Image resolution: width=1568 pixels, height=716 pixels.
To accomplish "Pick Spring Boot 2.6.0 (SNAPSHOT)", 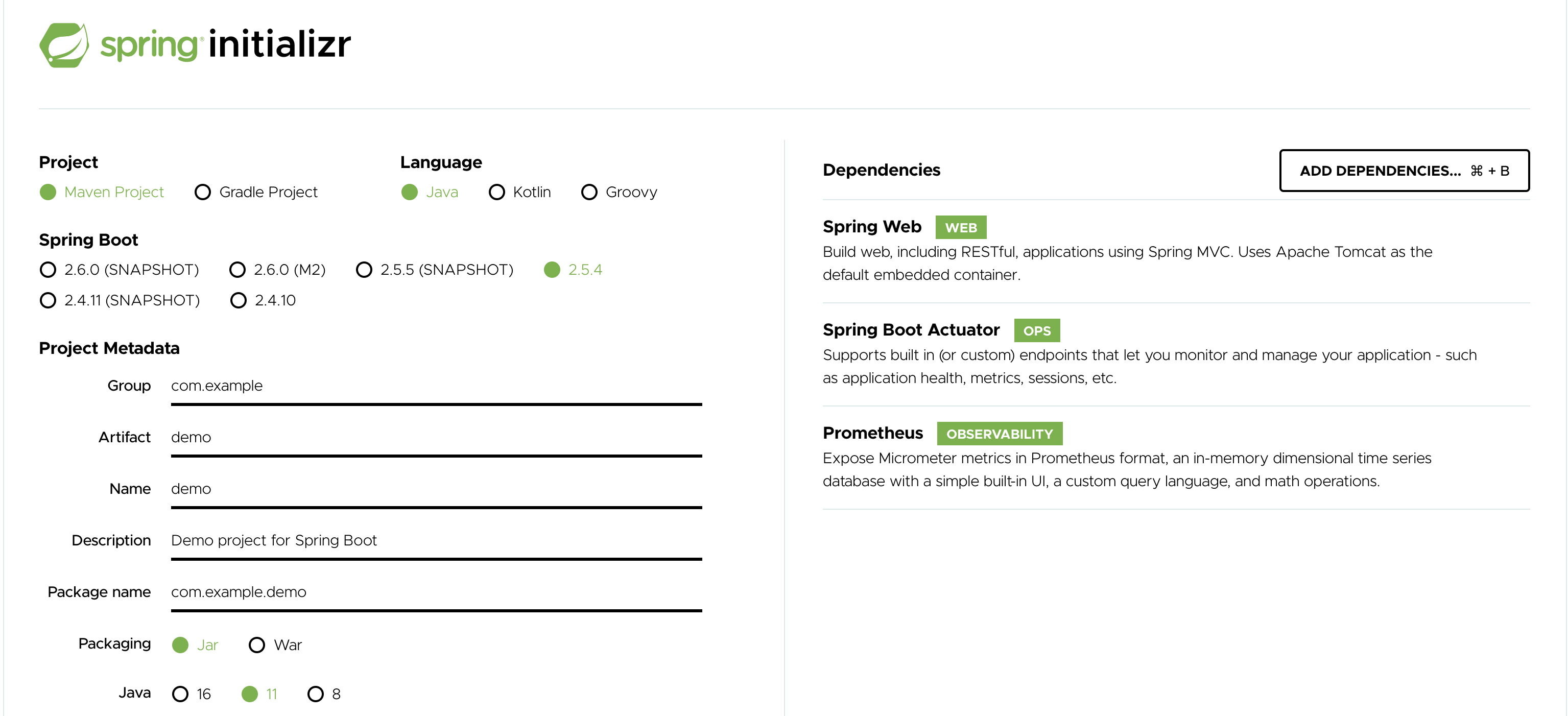I will coord(120,270).
